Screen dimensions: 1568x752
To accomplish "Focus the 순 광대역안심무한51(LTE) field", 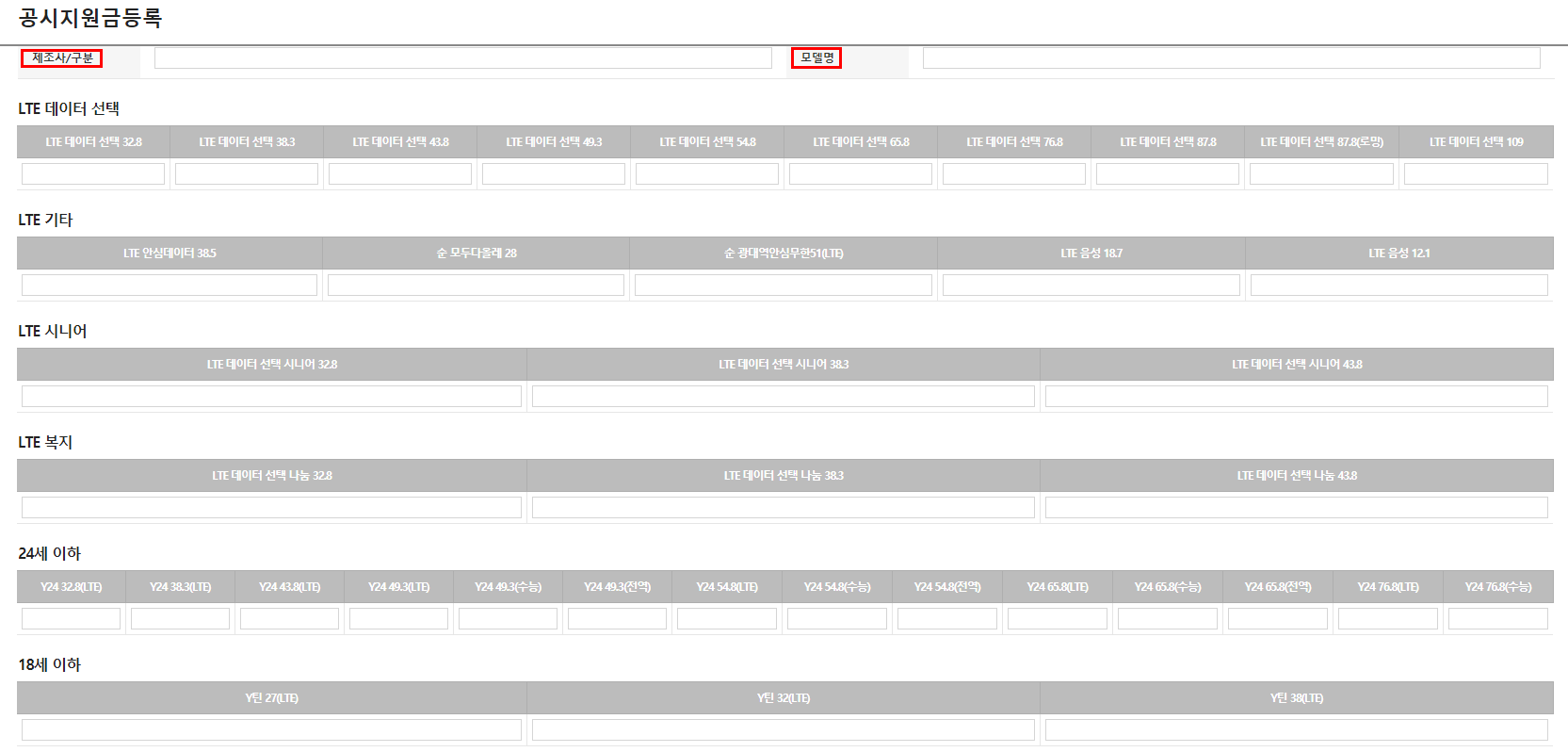I will click(x=784, y=286).
